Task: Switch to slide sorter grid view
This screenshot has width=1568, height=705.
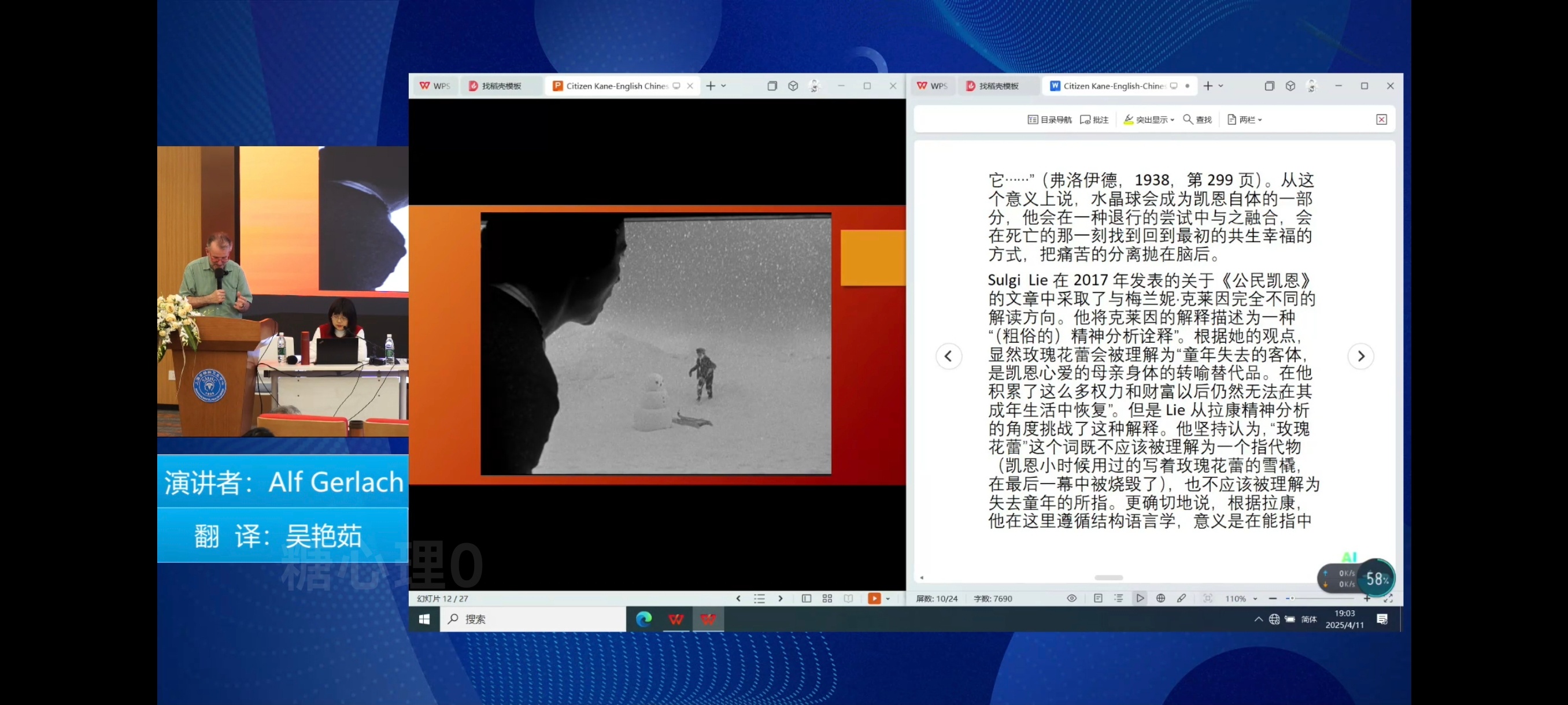Action: click(827, 599)
